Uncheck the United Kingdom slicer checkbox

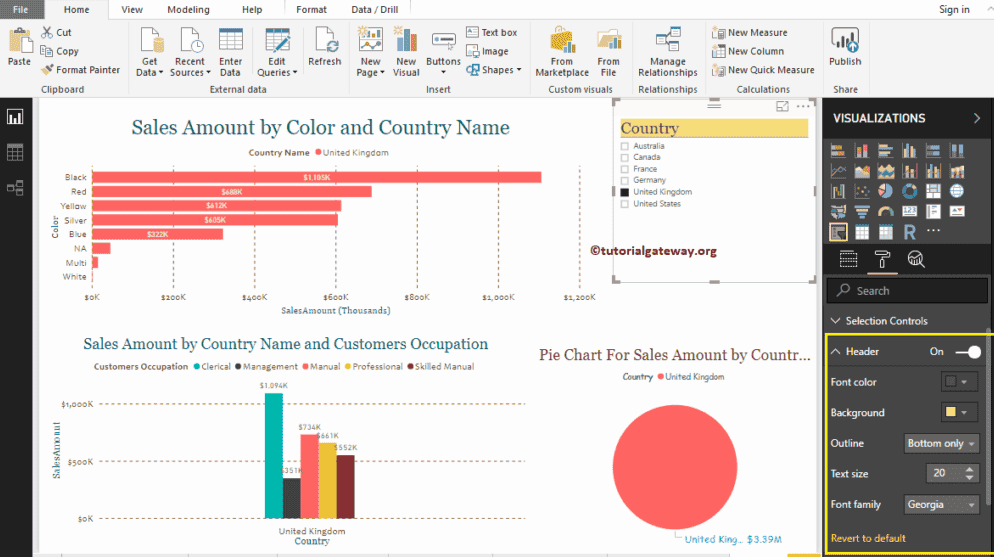click(625, 192)
